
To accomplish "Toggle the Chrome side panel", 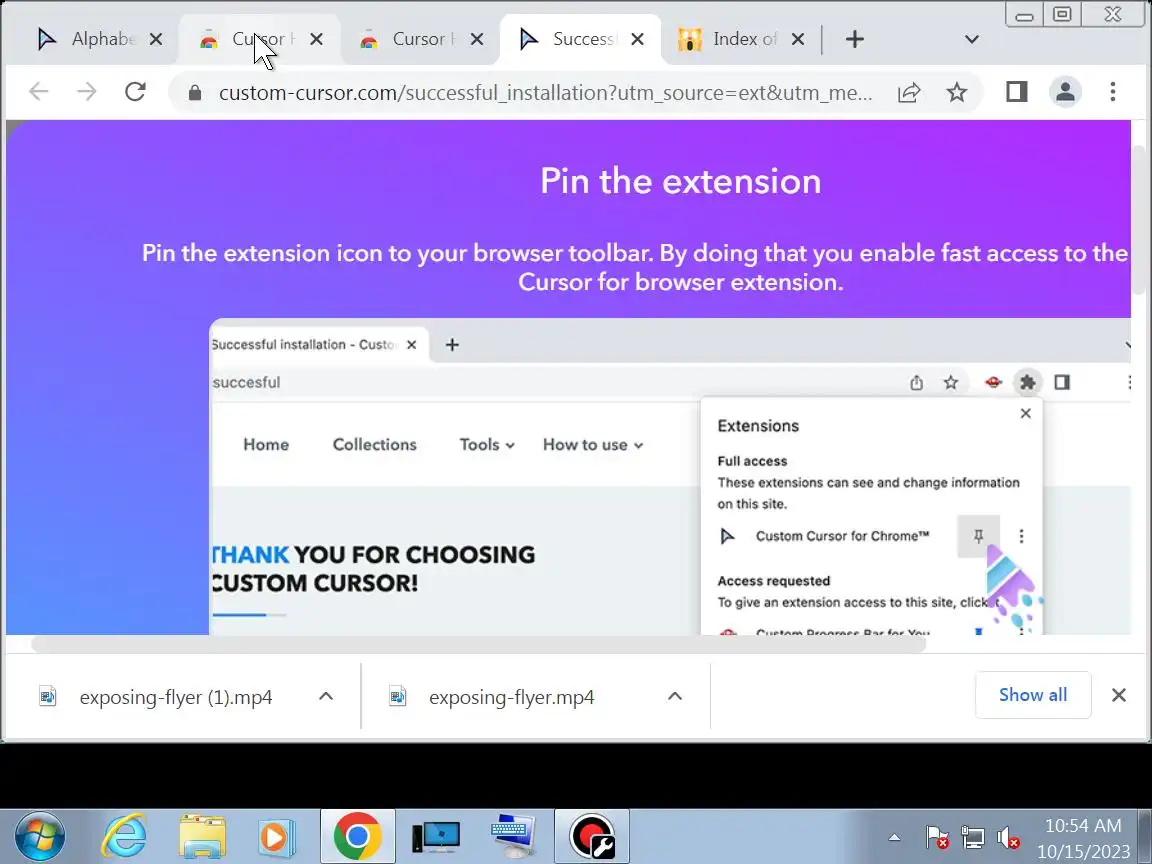I will click(x=1017, y=92).
